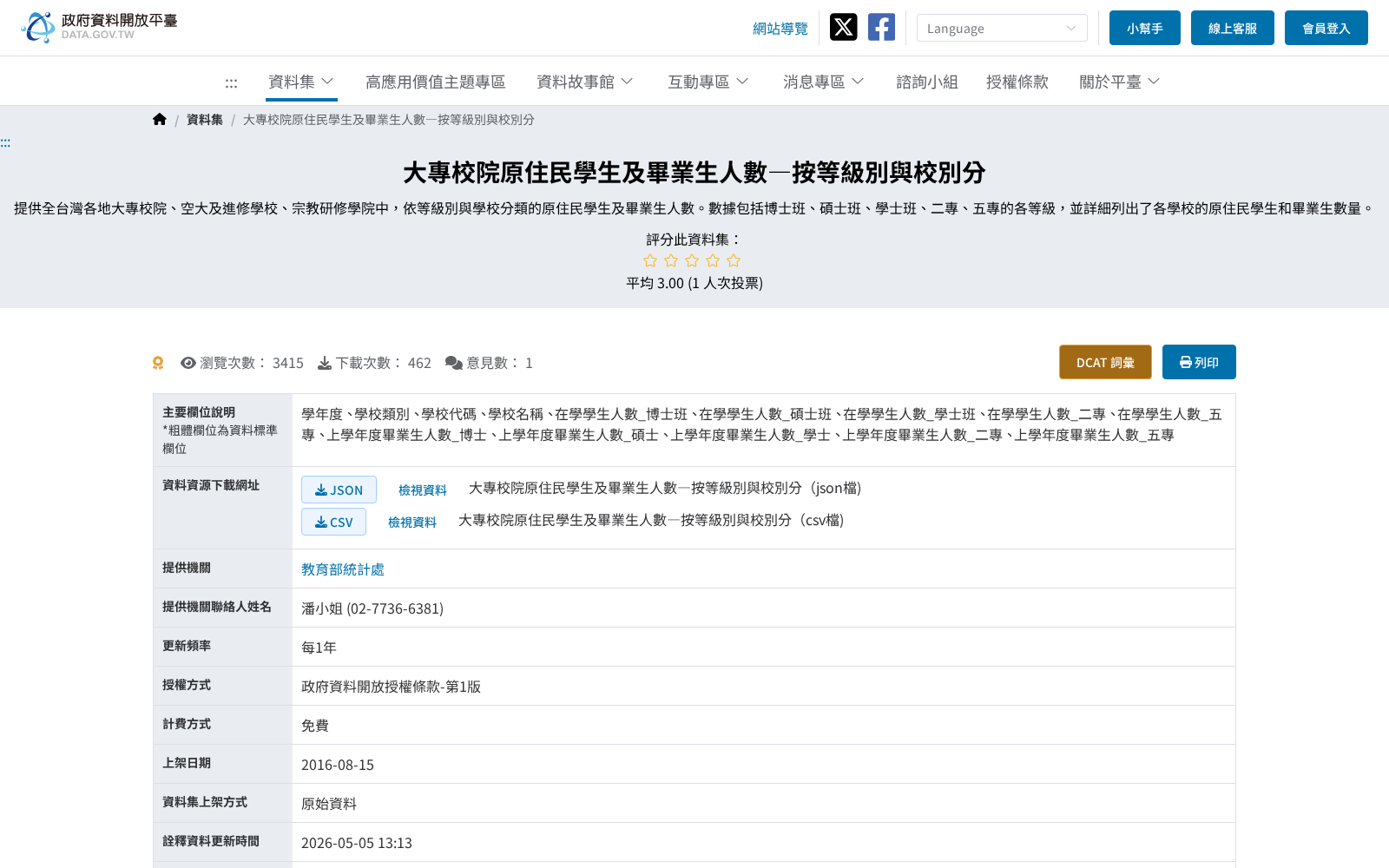Click the 小幫手 button
Image resolution: width=1389 pixels, height=868 pixels.
[x=1145, y=28]
